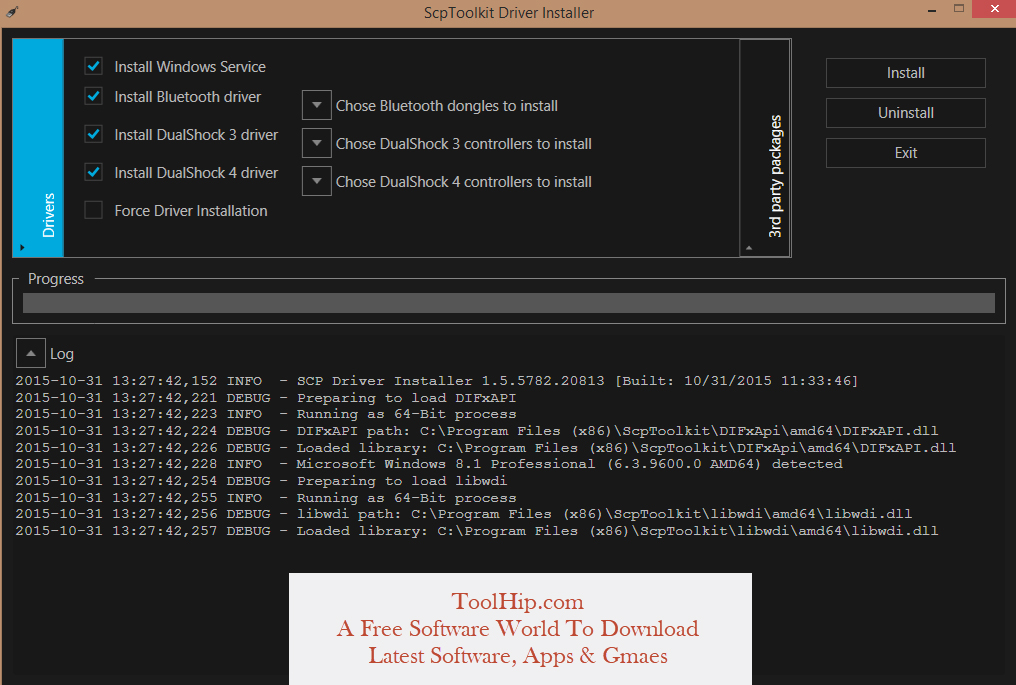Click the Progress group label
The image size is (1016, 685).
56,279
